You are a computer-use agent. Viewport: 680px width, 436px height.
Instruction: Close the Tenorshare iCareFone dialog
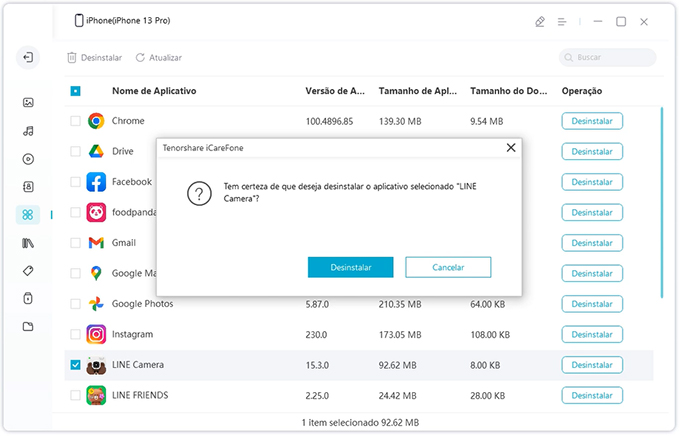pyautogui.click(x=511, y=148)
